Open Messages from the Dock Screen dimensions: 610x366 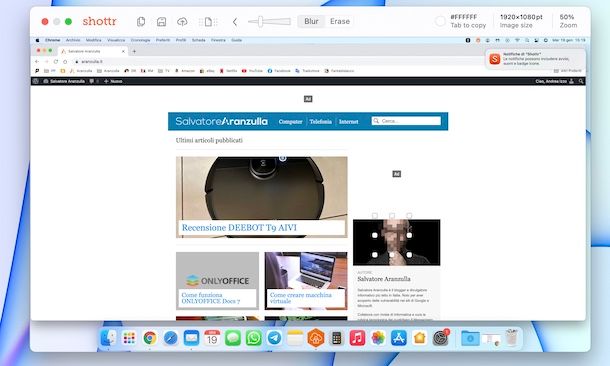click(233, 338)
